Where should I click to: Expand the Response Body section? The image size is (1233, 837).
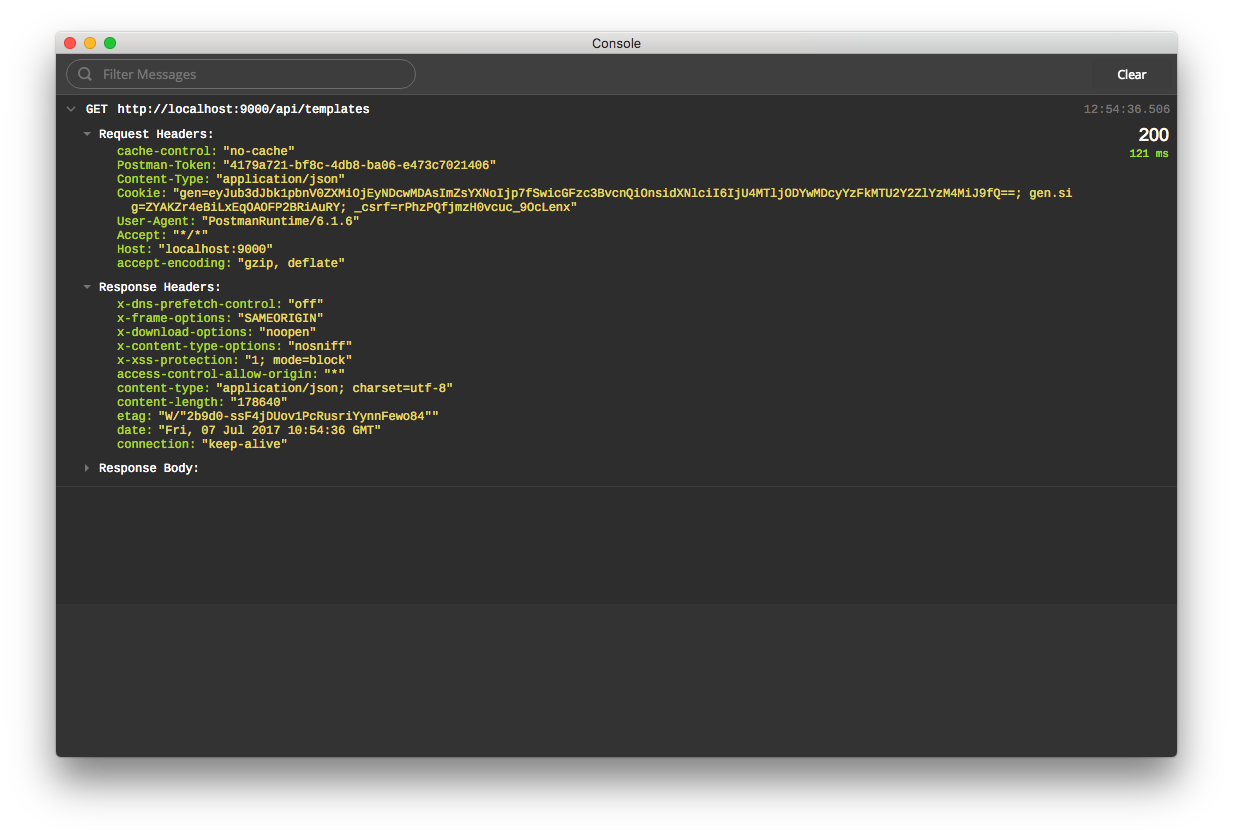[87, 468]
